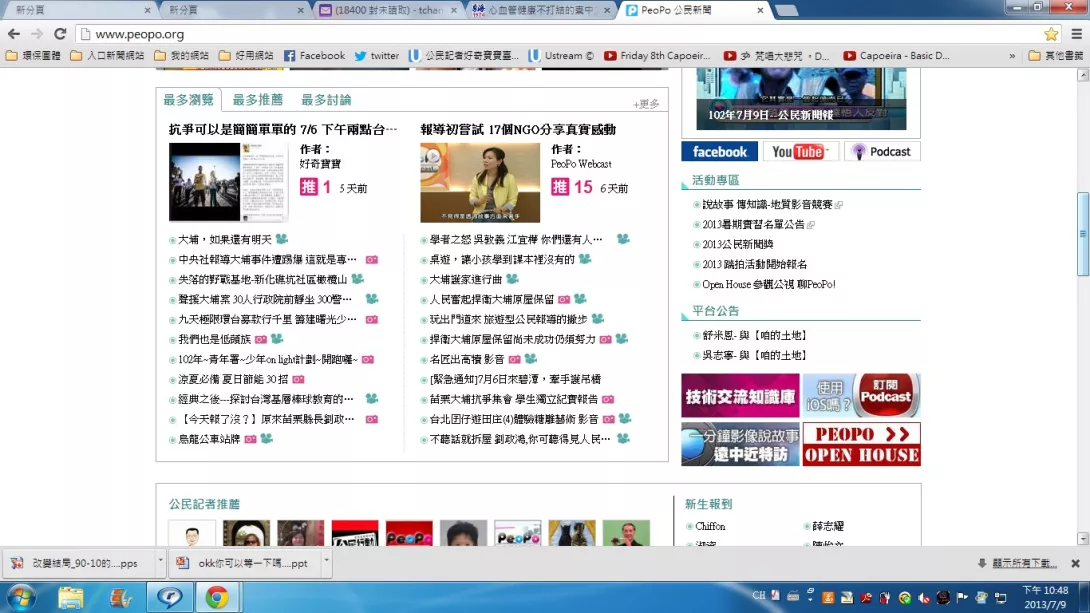
Task: Click the 顯示所有下載 link
Action: coord(1024,563)
